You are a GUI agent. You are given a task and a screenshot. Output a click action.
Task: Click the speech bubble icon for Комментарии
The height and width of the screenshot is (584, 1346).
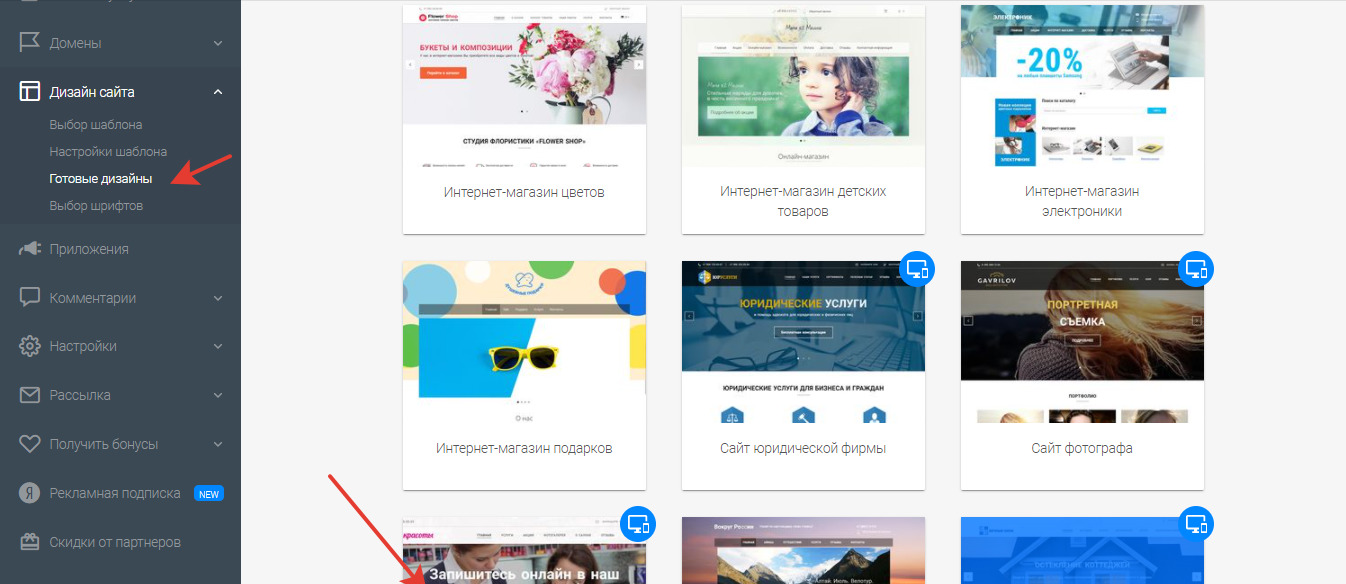[30, 298]
